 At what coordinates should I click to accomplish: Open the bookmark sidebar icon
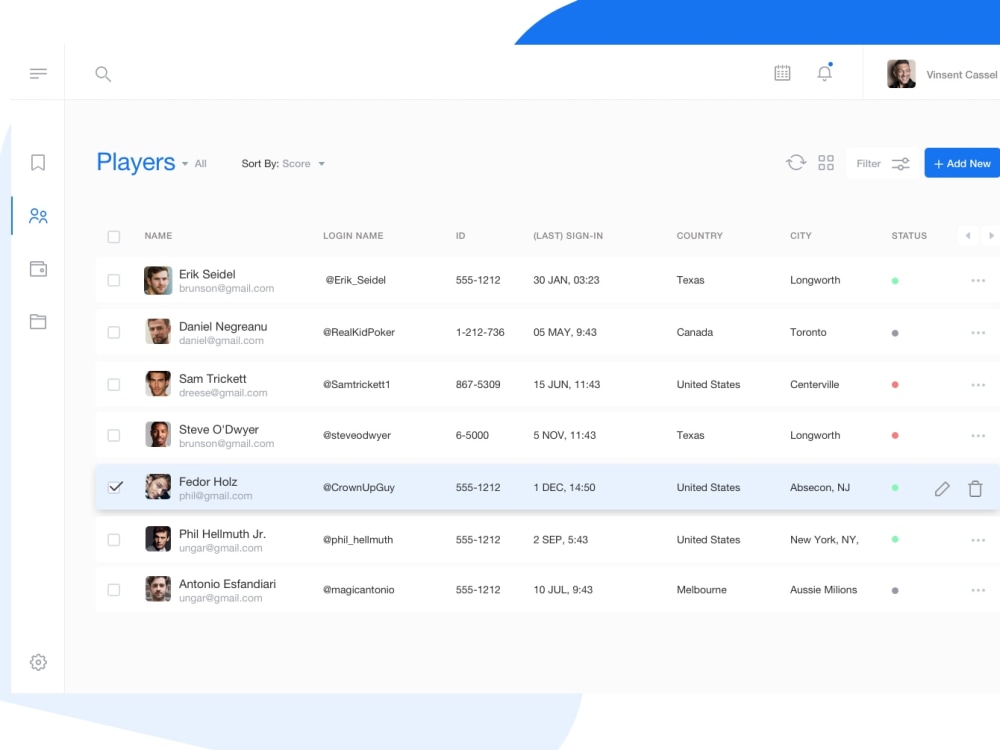(38, 163)
